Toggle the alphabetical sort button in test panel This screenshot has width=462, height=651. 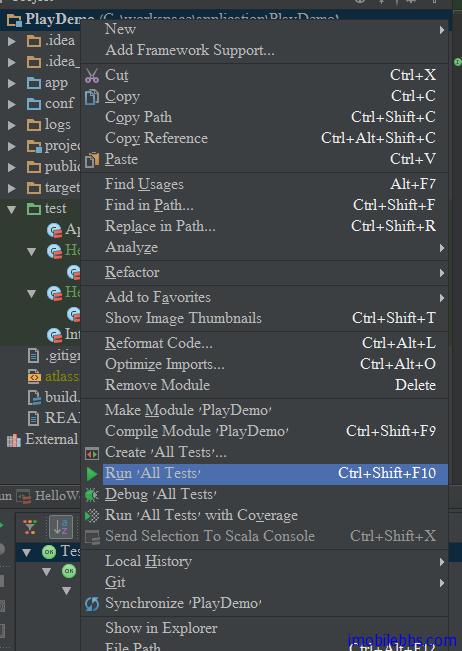[61, 527]
